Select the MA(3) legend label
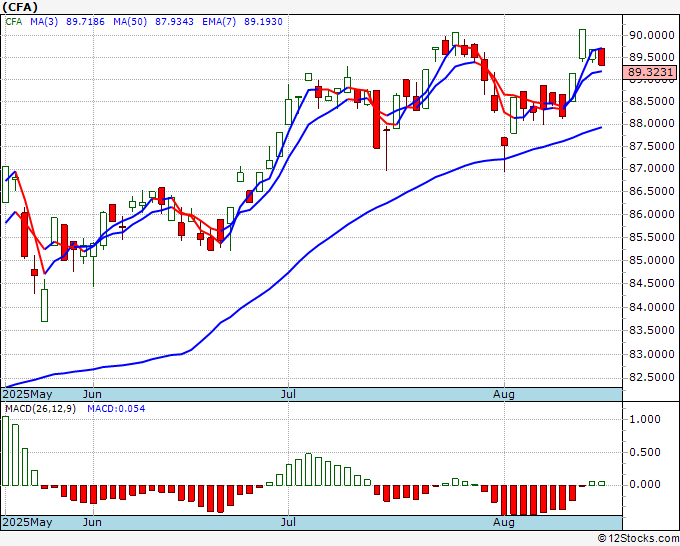680x546 pixels. [x=44, y=21]
